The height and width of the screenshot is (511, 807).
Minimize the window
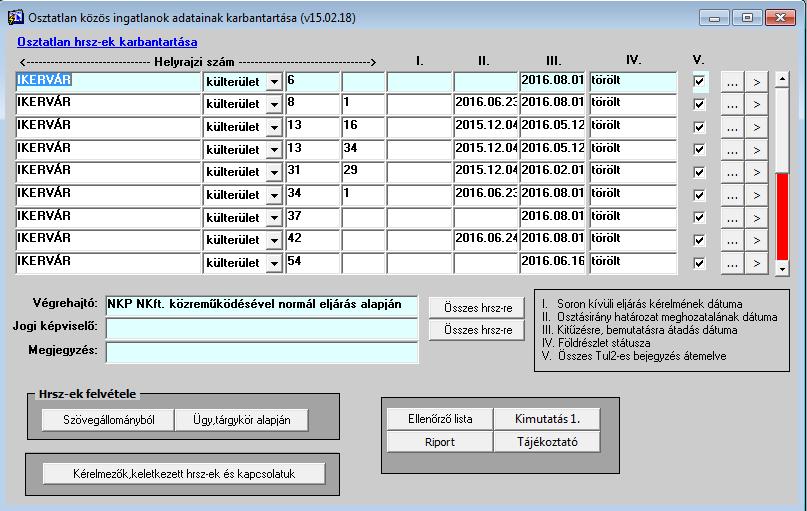click(714, 17)
